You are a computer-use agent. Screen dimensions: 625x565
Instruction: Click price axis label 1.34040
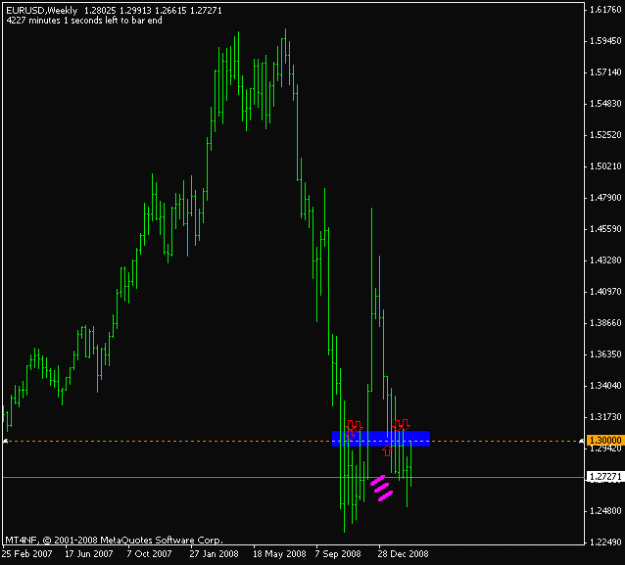coord(605,386)
